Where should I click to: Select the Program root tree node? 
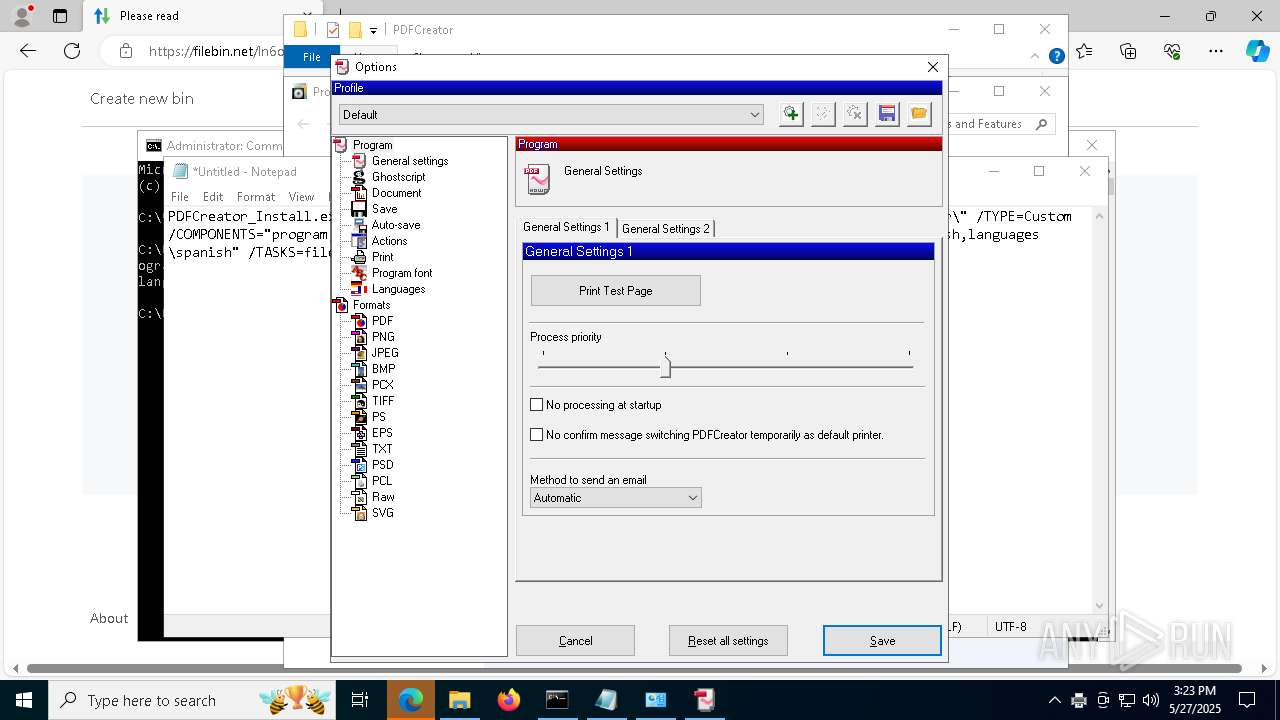point(372,145)
